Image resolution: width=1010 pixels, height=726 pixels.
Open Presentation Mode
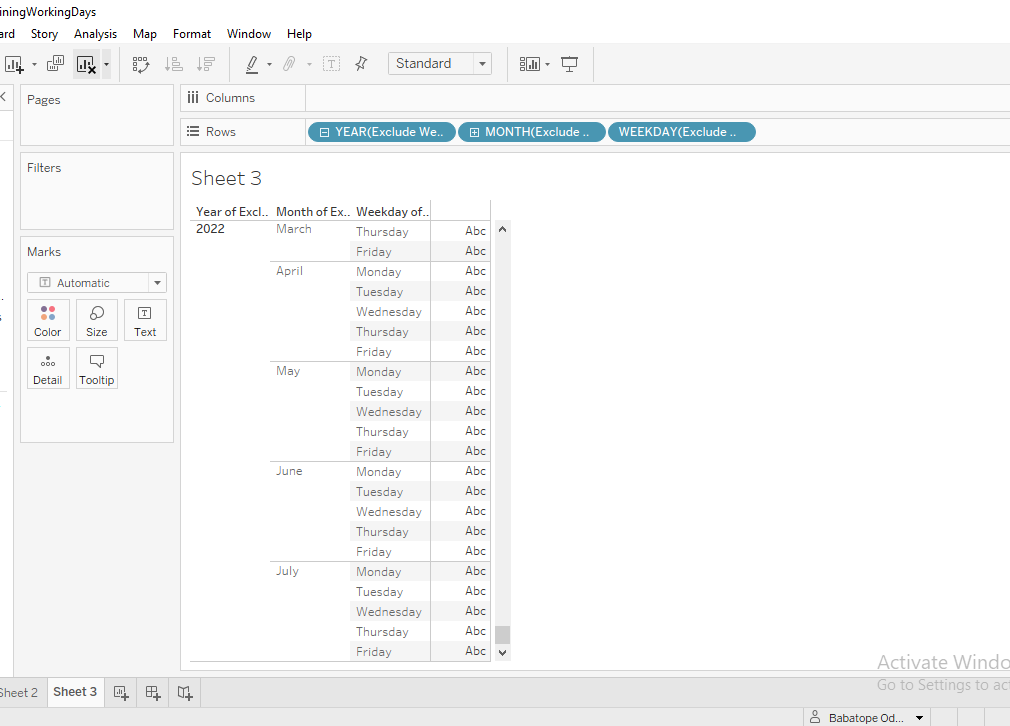pyautogui.click(x=569, y=63)
